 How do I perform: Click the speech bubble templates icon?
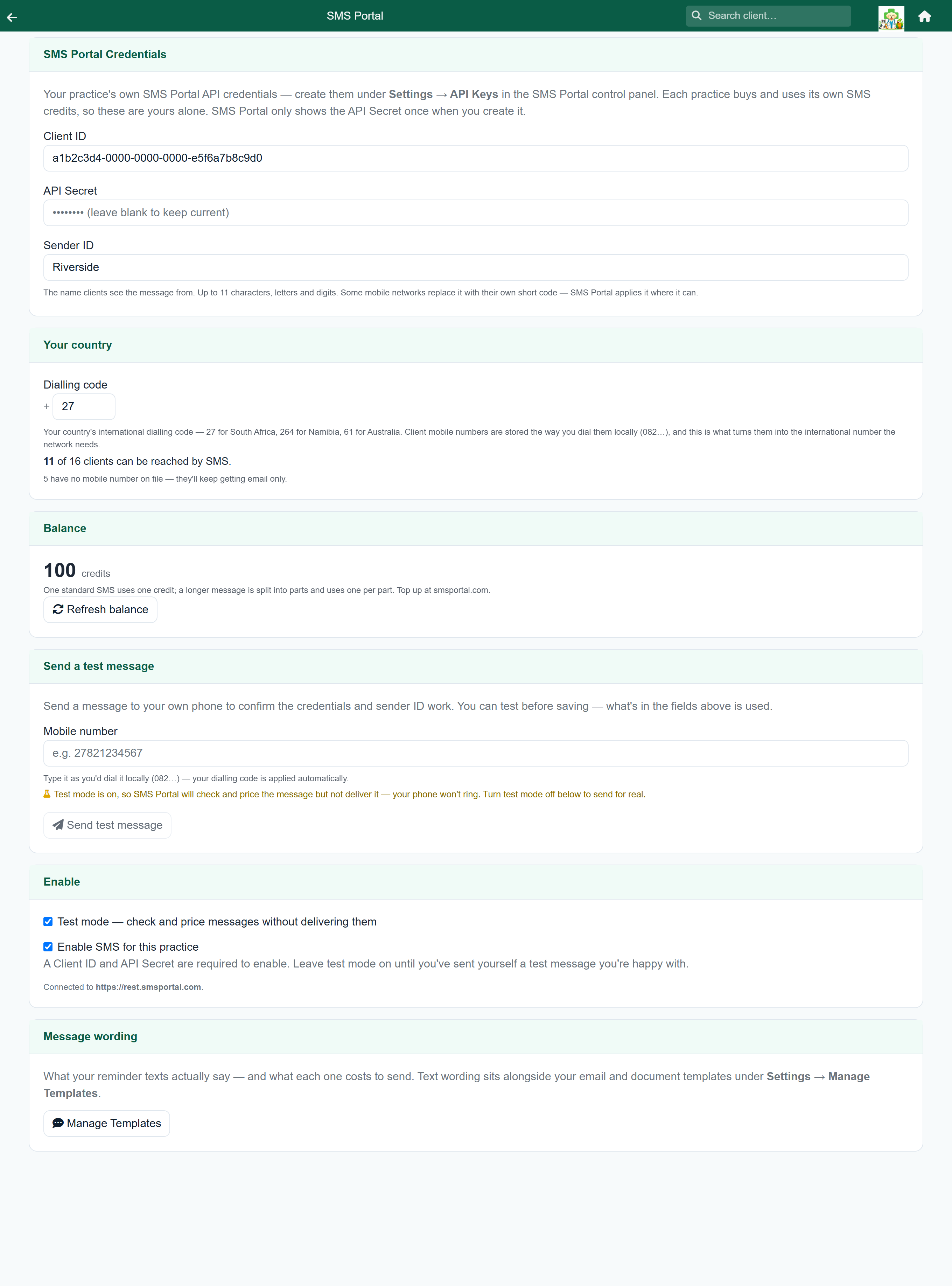58,1123
